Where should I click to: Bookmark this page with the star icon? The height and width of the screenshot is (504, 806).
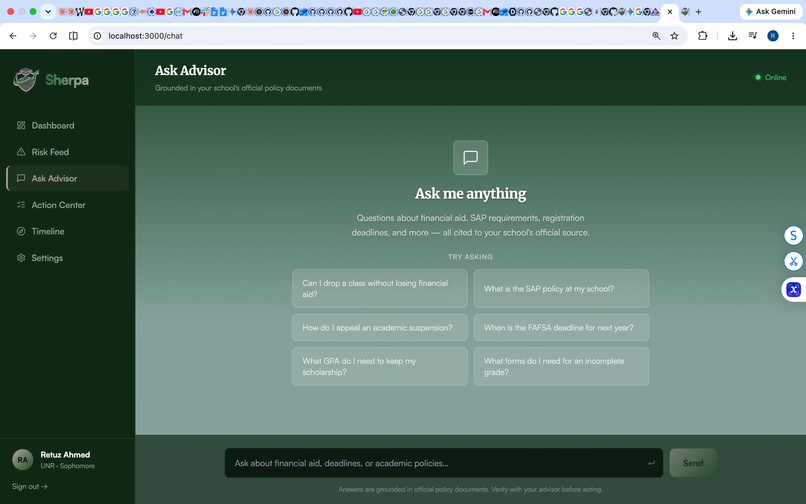(674, 35)
